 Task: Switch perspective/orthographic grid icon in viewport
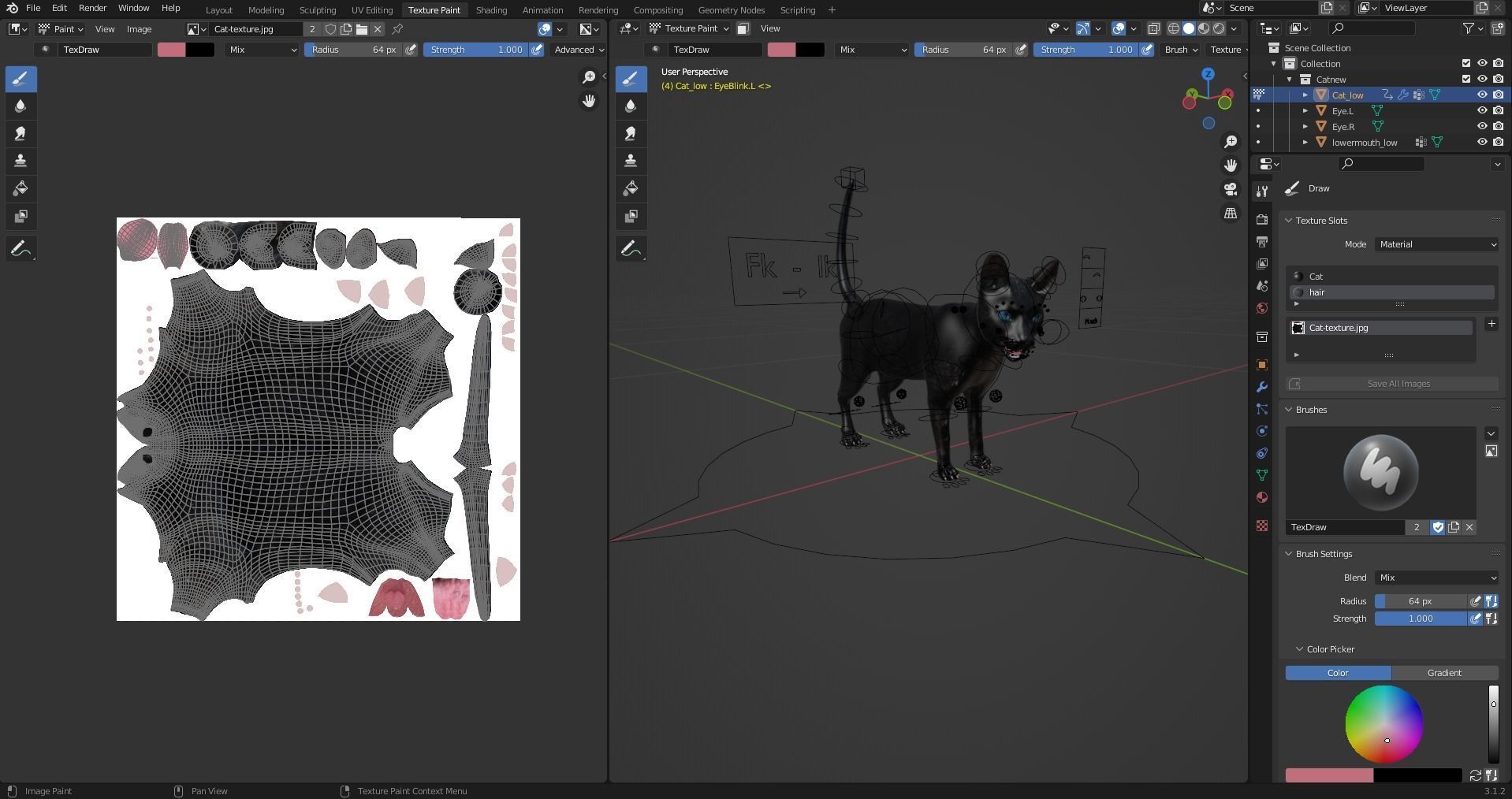pos(1231,213)
